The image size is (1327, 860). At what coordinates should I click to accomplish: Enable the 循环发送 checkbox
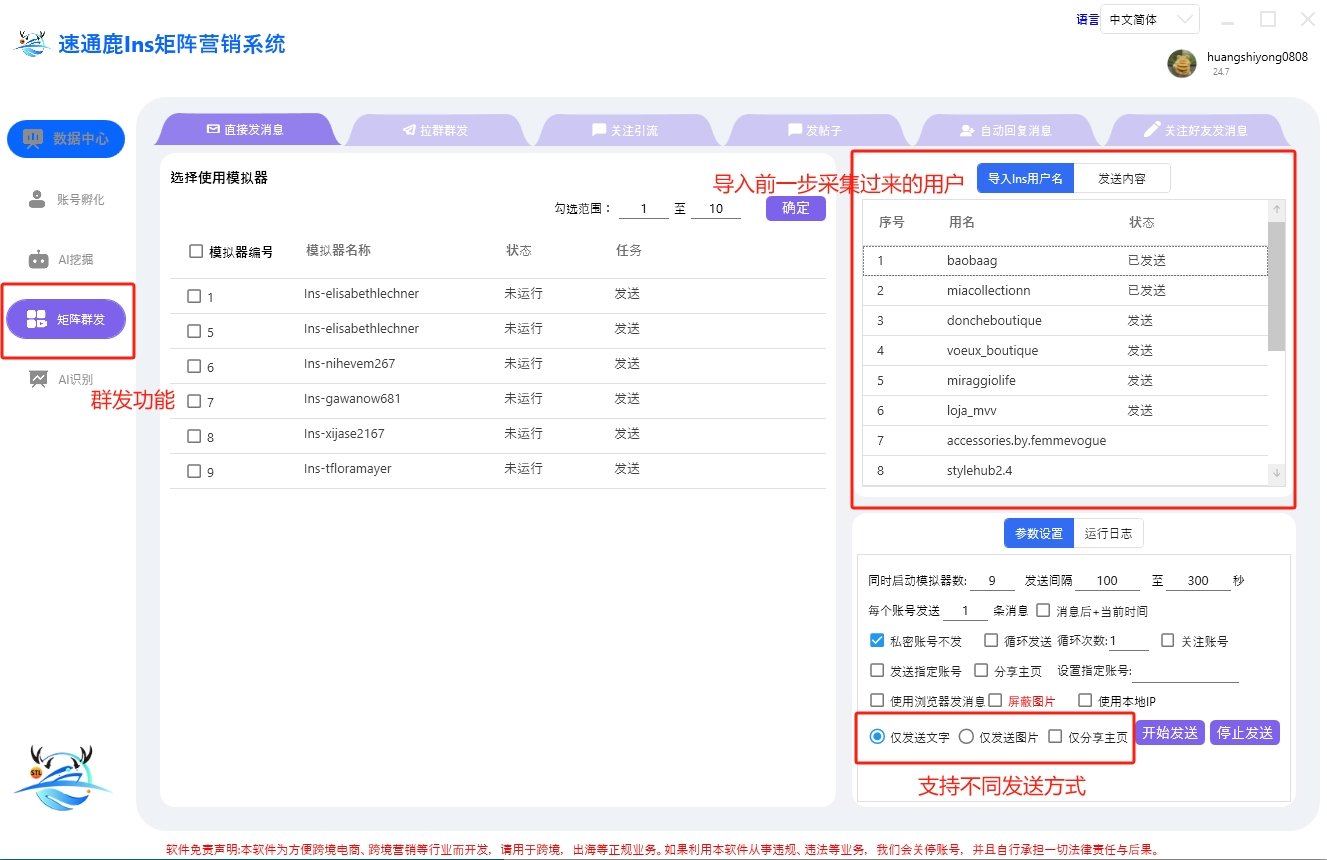tap(992, 640)
